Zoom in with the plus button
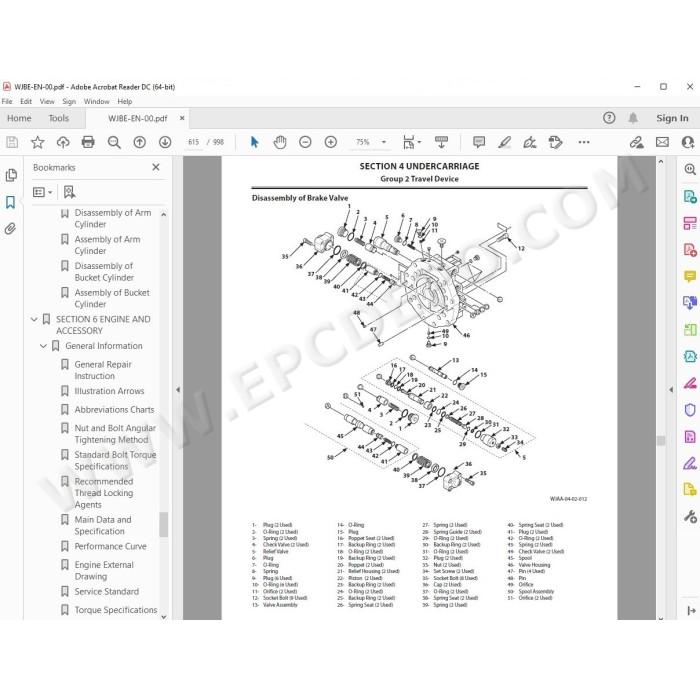This screenshot has width=700, height=700. tap(331, 142)
